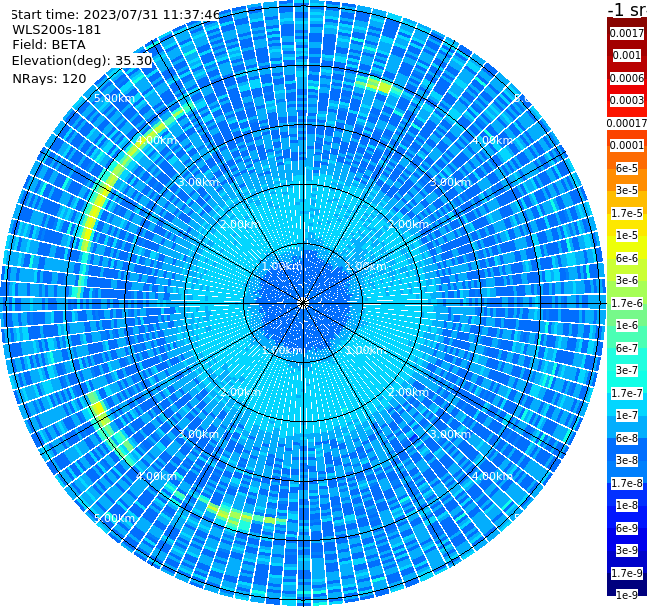Click the 1e-8 color scale label

click(627, 505)
